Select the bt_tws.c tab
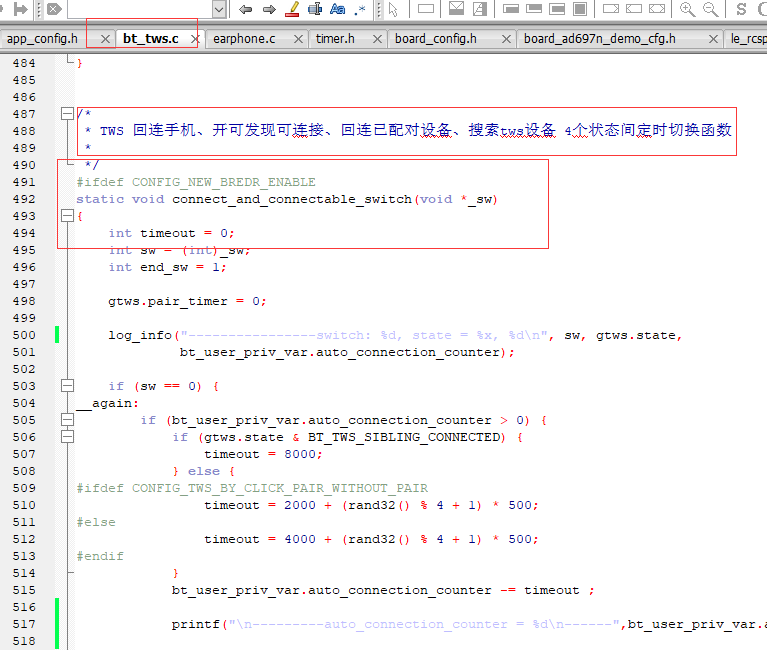The width and height of the screenshot is (767, 650). point(151,39)
